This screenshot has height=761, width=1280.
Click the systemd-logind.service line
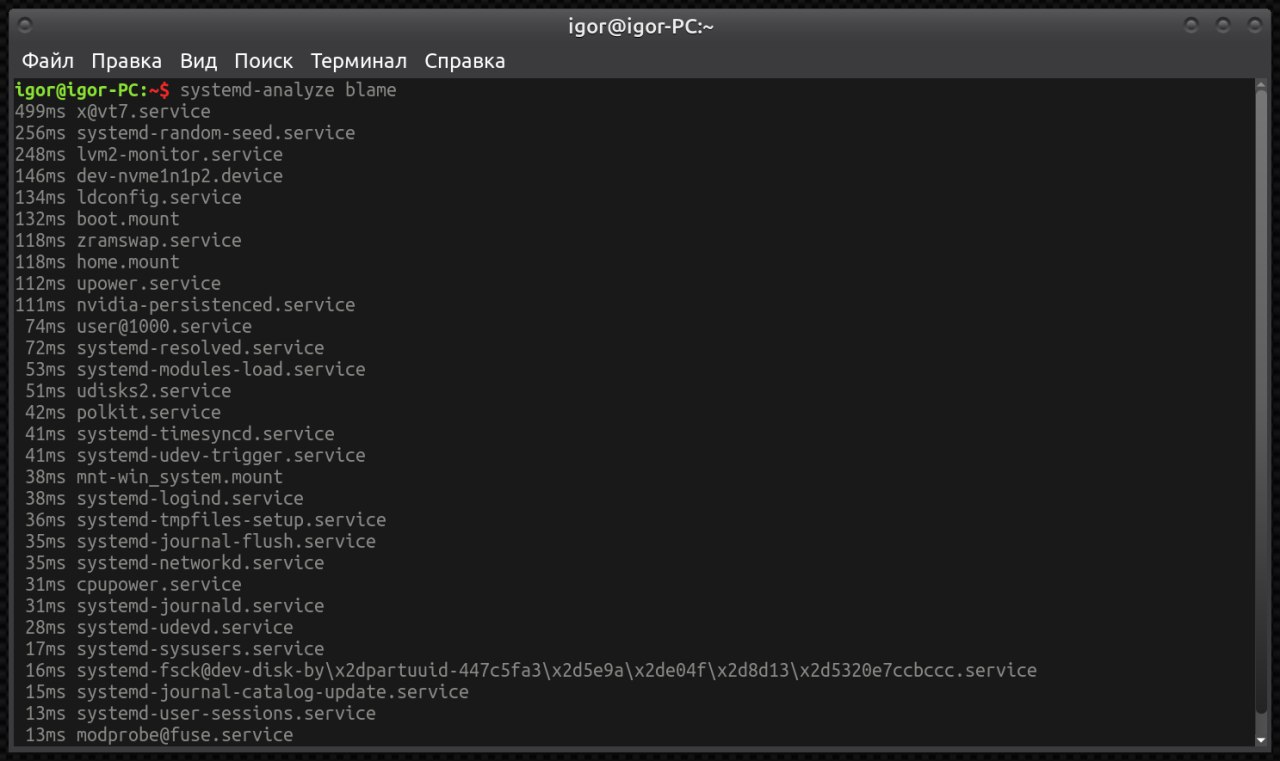point(164,499)
